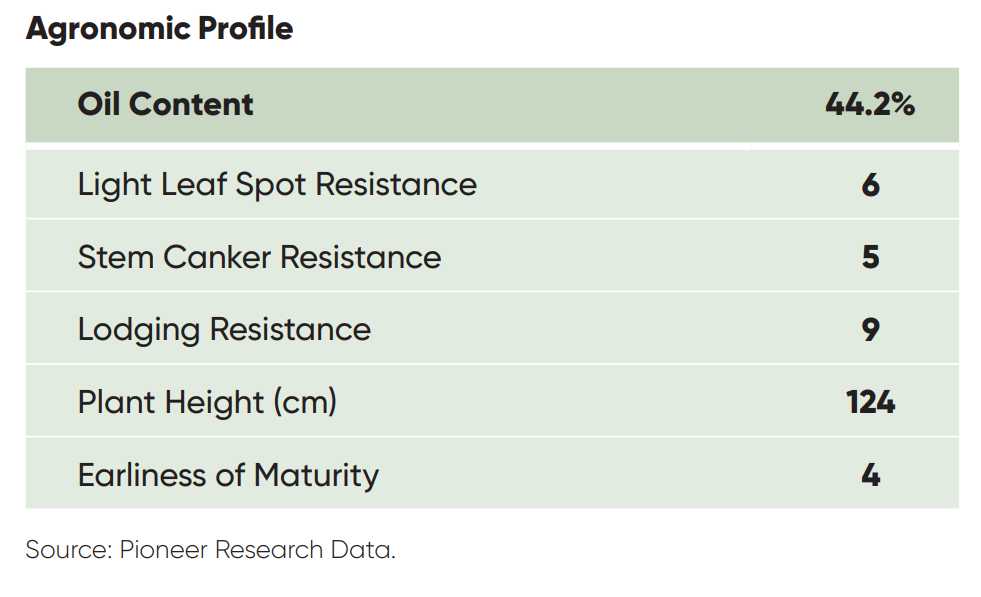Click the Light Leaf Spot rating 6
Viewport: 981px width, 597px height.
[x=870, y=185]
